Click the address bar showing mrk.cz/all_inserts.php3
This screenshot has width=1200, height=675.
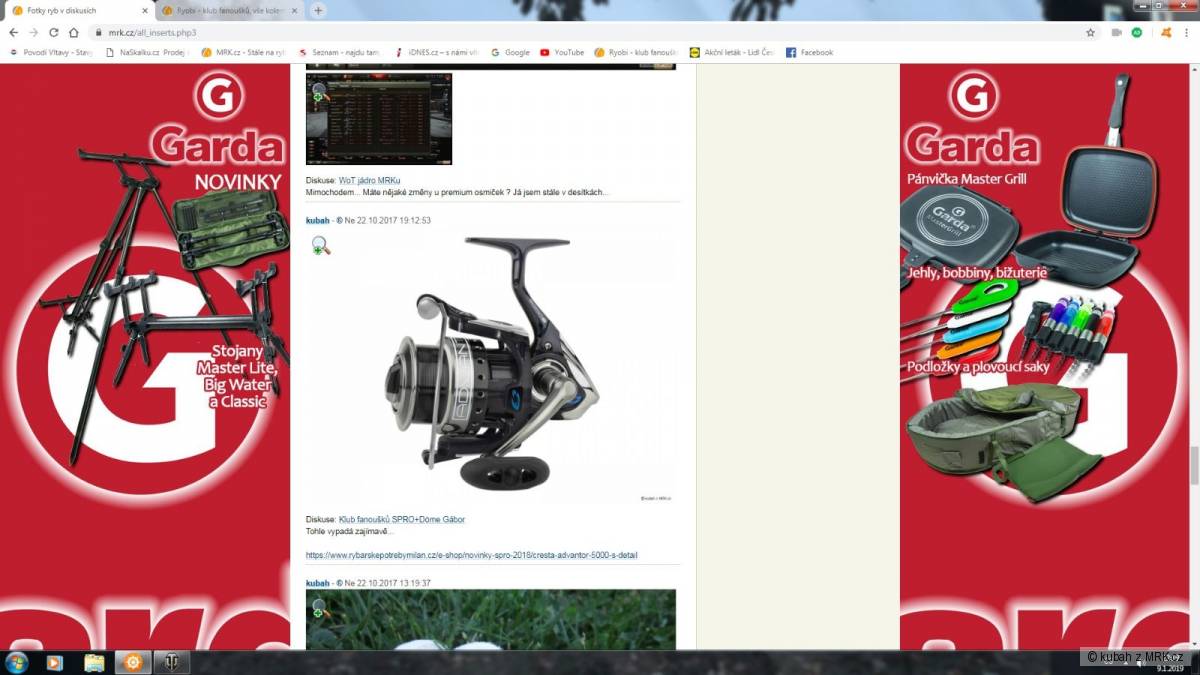coord(590,32)
